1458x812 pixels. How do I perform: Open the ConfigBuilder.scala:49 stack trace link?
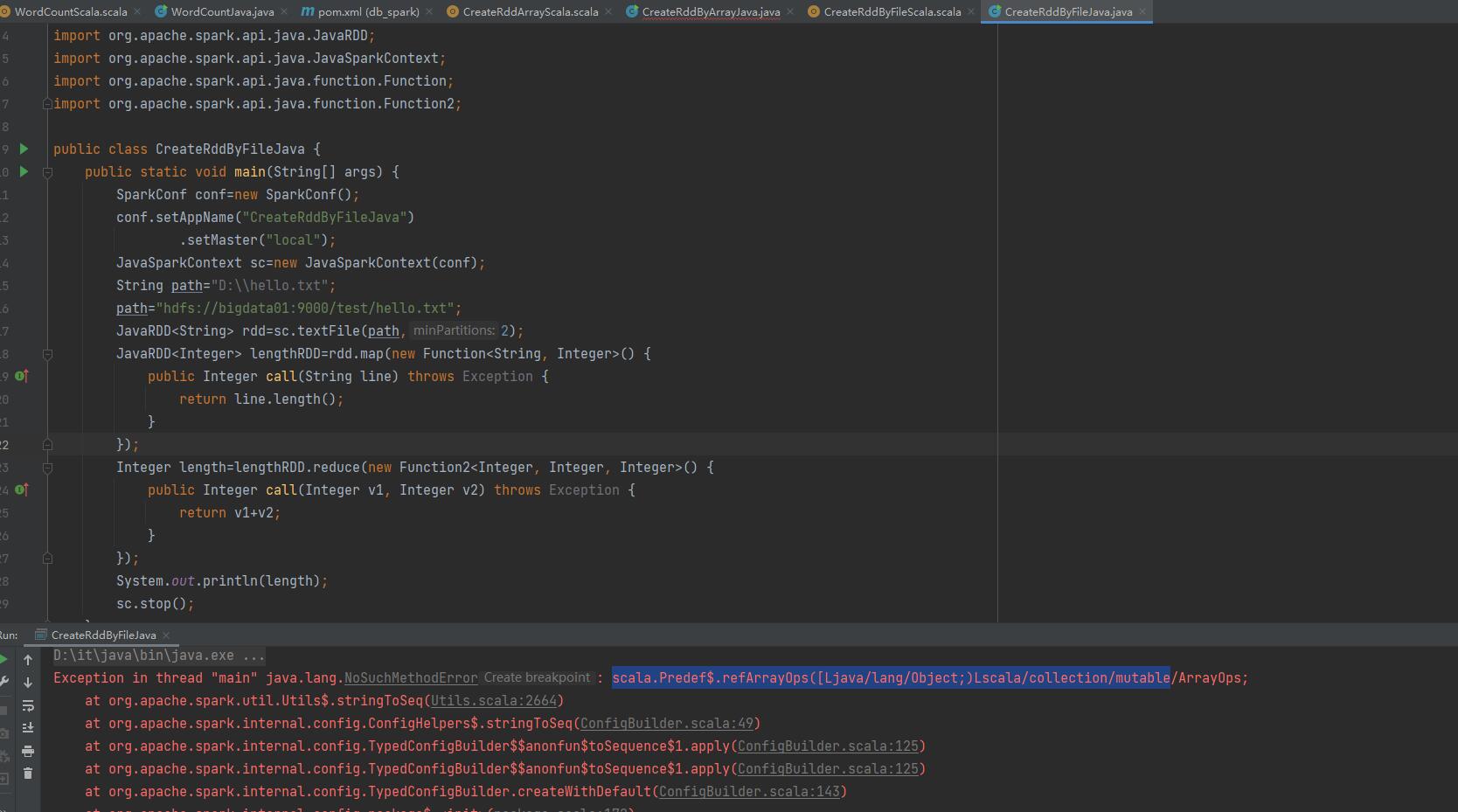[x=667, y=724]
